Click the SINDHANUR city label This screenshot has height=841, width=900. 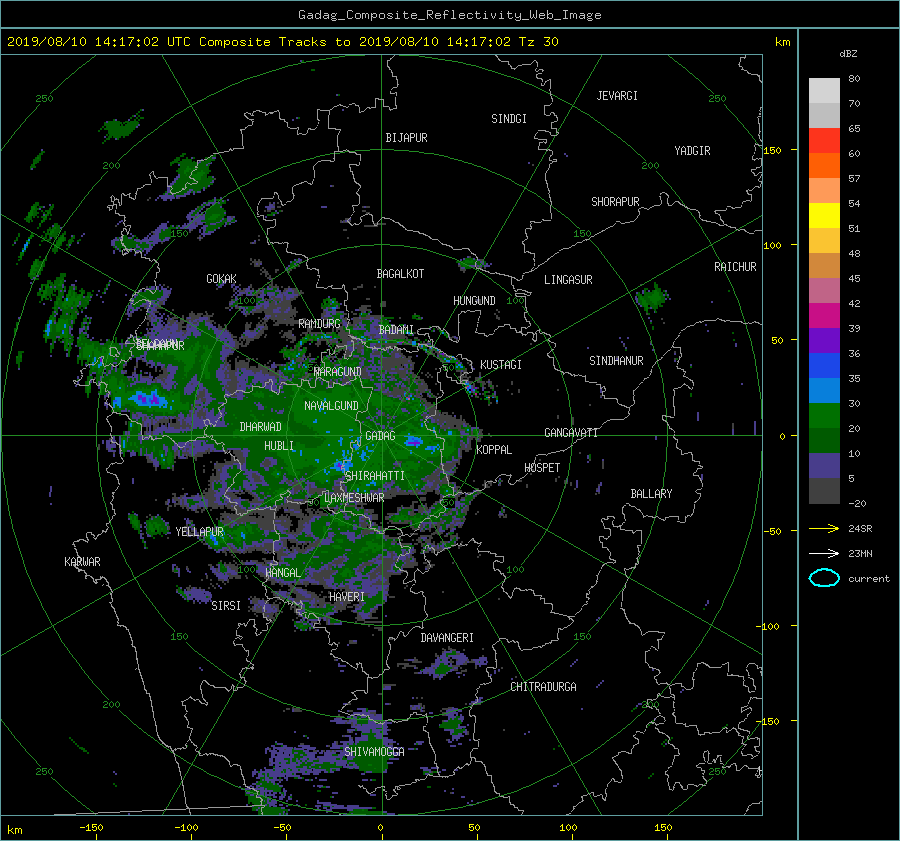pos(616,361)
